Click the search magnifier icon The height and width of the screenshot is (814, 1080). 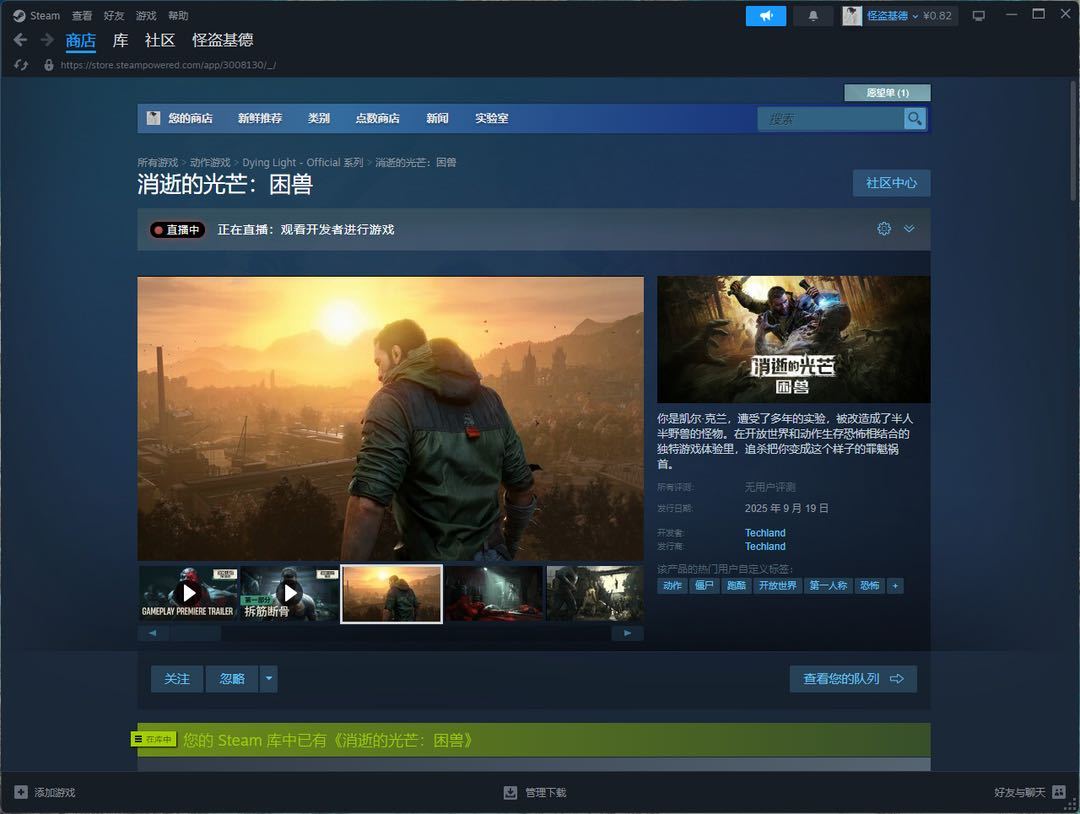point(914,119)
